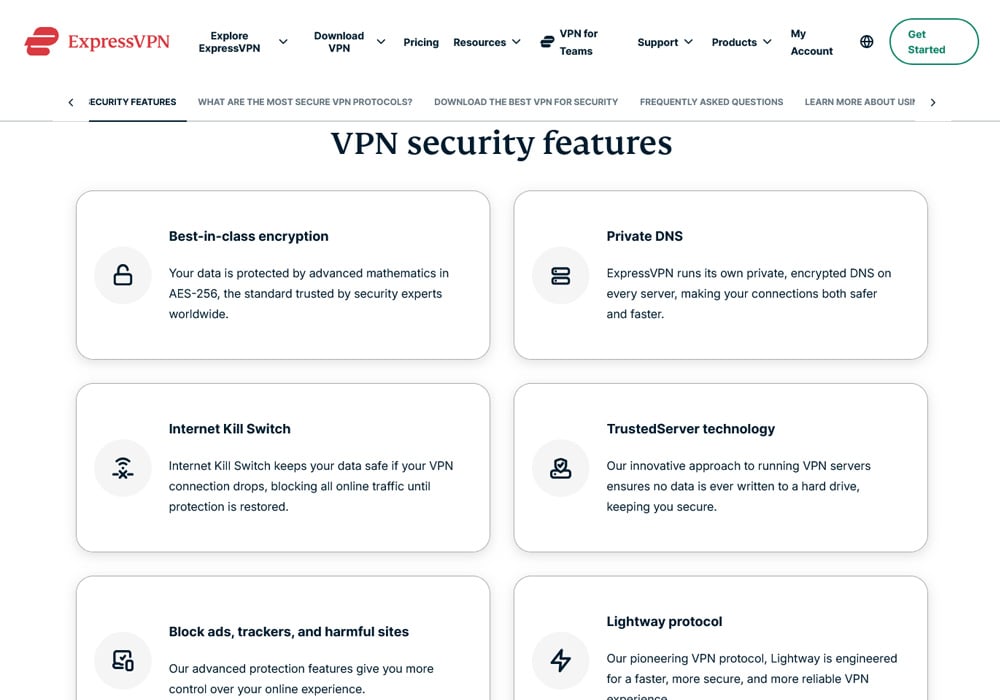Open the language globe selector

(x=866, y=42)
